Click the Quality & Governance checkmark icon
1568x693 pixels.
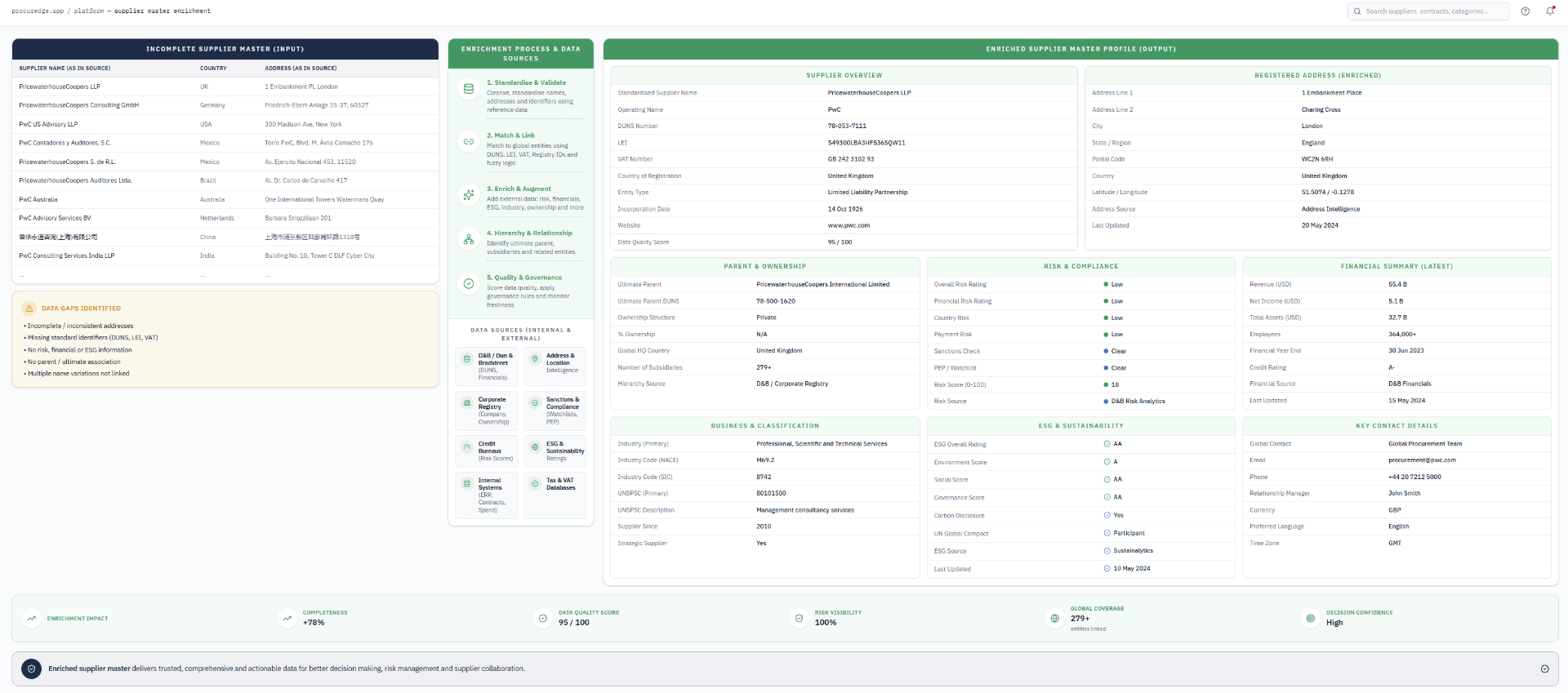[x=469, y=284]
